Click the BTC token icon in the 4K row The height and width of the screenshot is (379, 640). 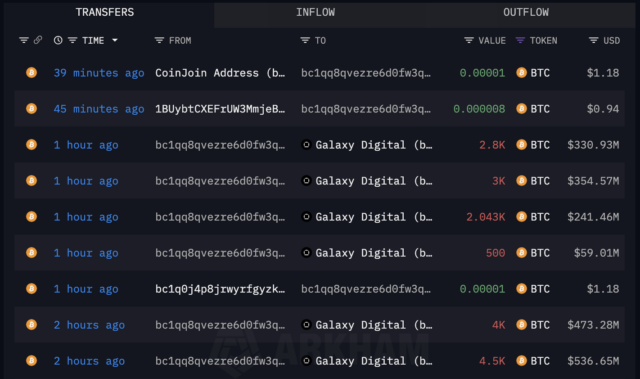coord(521,324)
